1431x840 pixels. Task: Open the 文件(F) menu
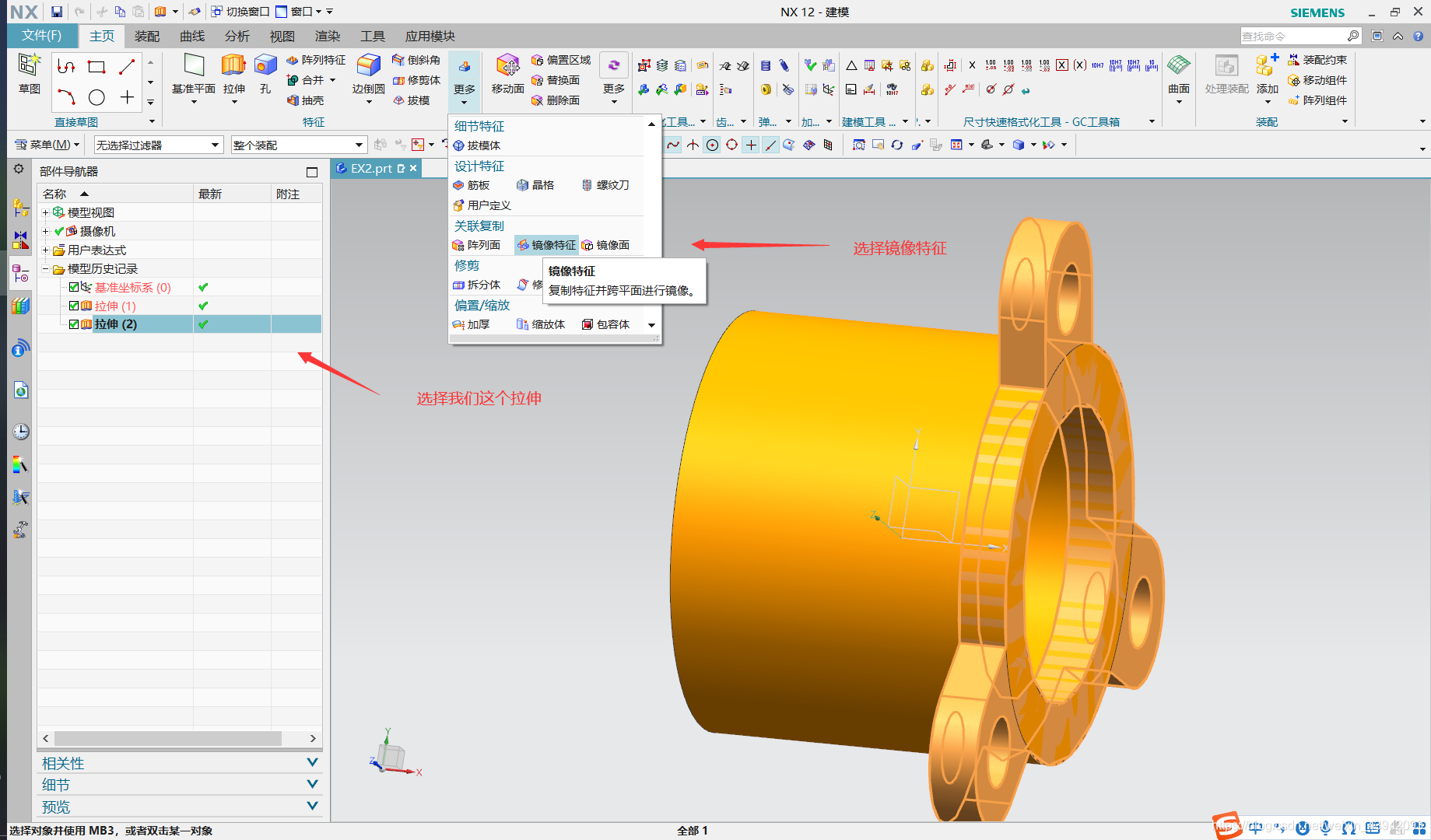coord(41,36)
